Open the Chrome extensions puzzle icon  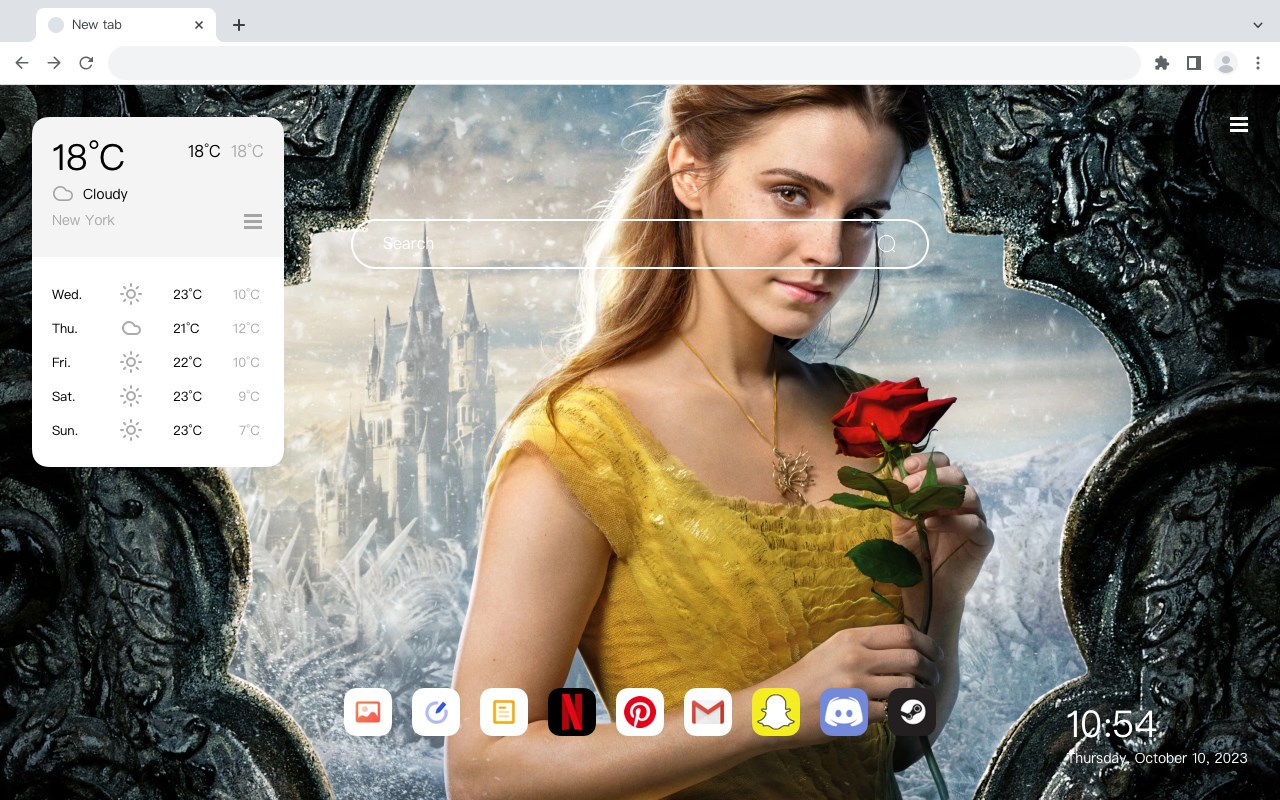pyautogui.click(x=1161, y=63)
